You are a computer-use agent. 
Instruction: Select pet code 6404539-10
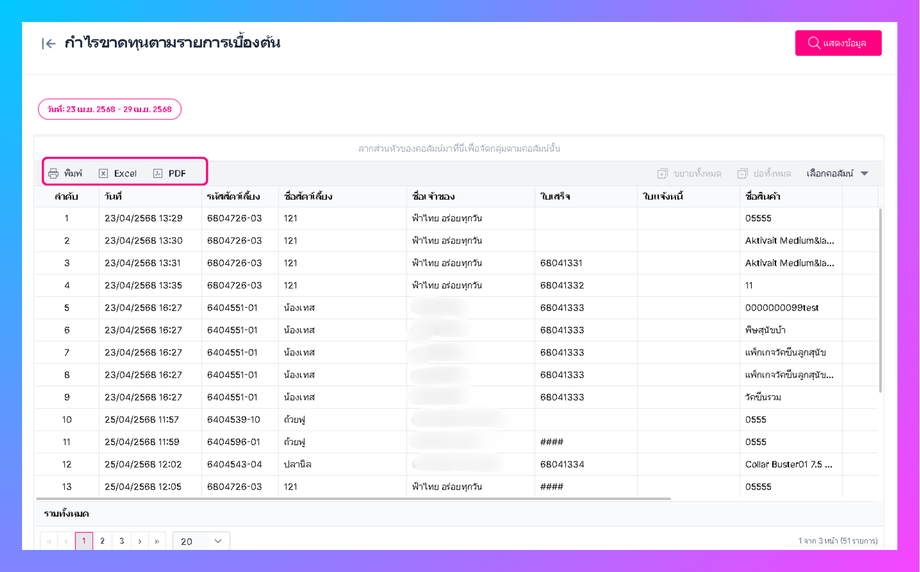[x=234, y=419]
